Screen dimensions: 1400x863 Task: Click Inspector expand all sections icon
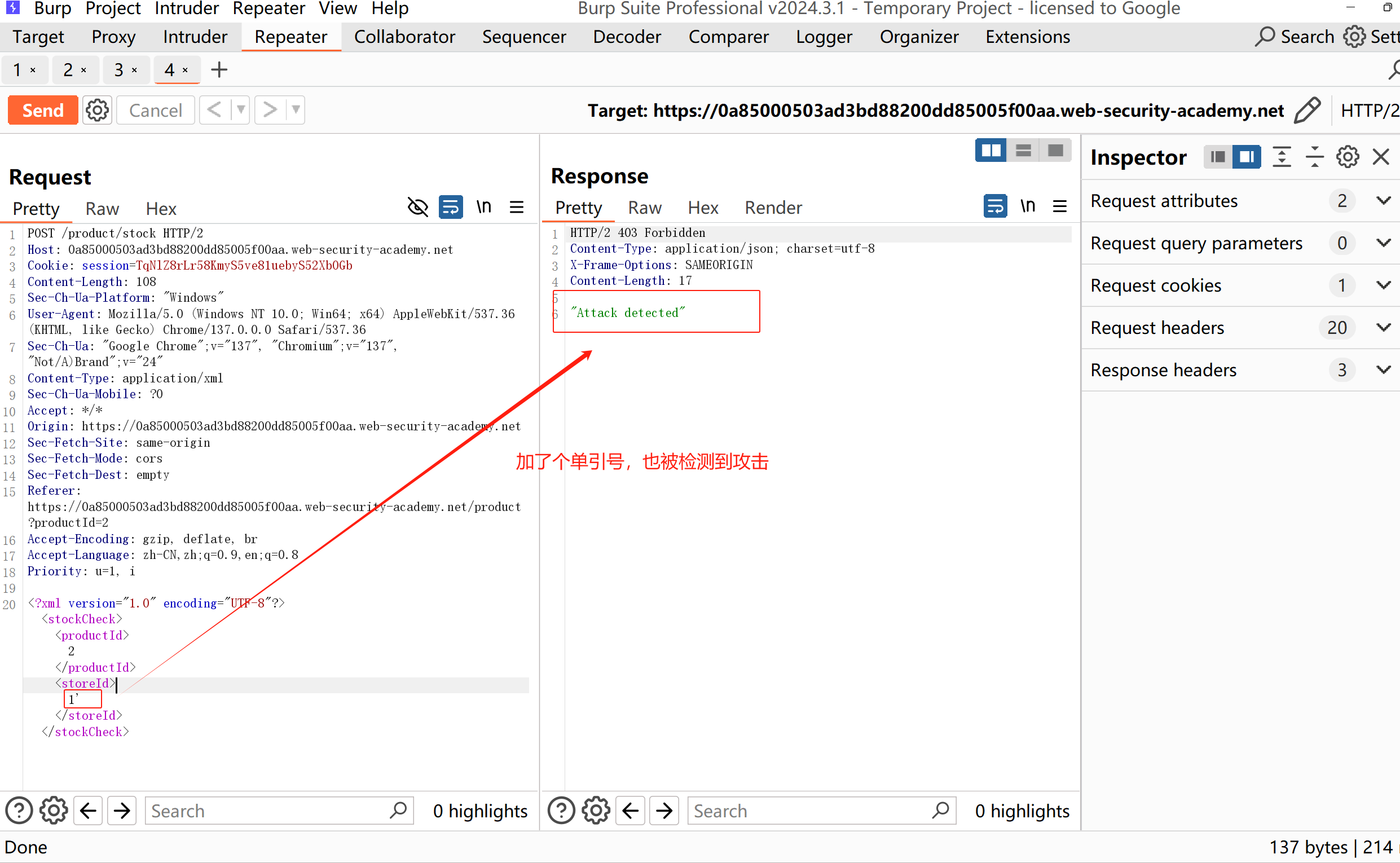click(1282, 157)
